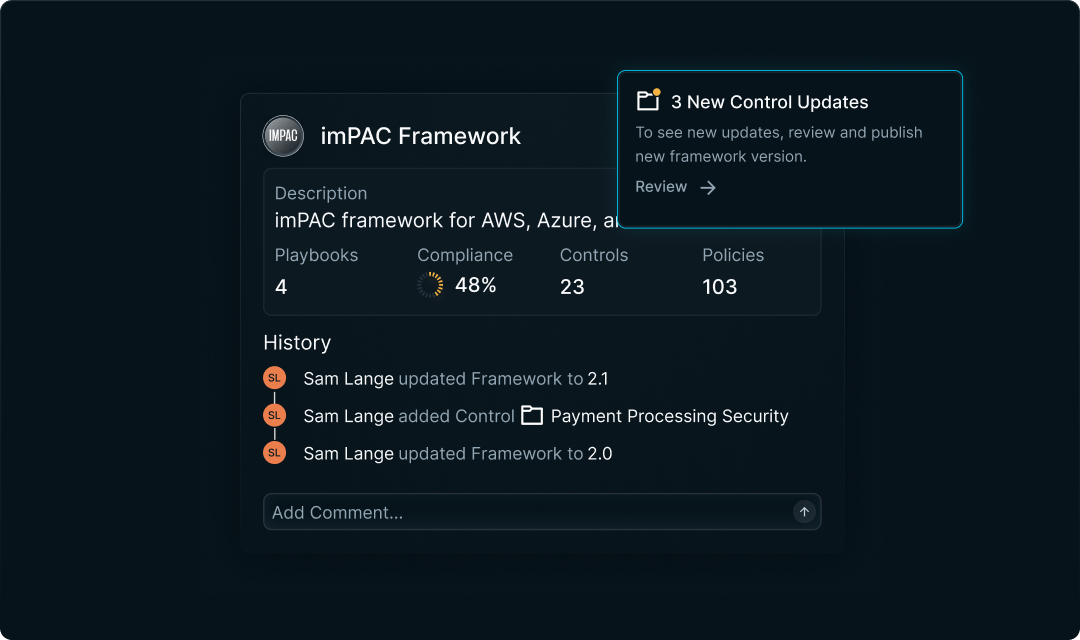Click the Controls count of 23
Viewport: 1080px width, 640px height.
[572, 287]
